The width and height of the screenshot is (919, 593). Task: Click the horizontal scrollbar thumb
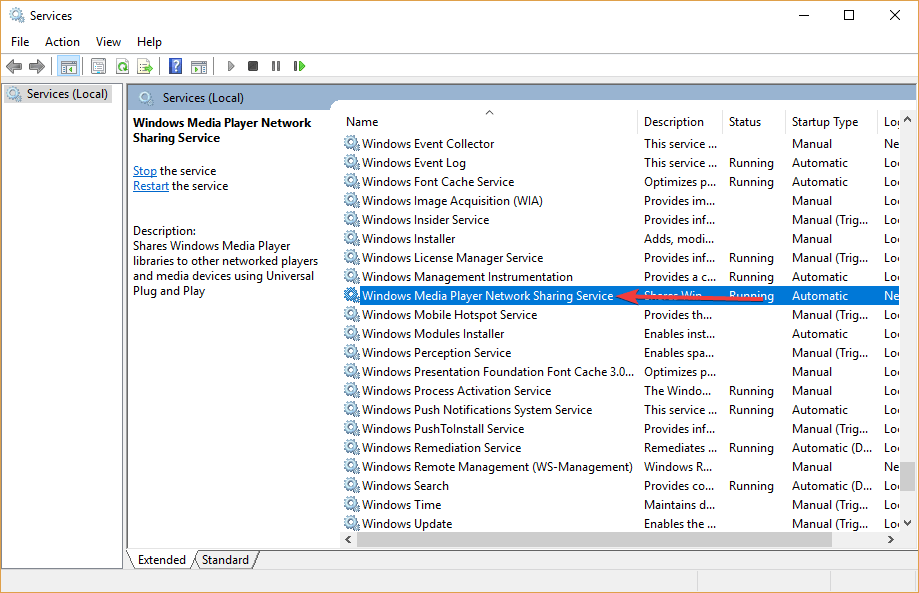[594, 539]
